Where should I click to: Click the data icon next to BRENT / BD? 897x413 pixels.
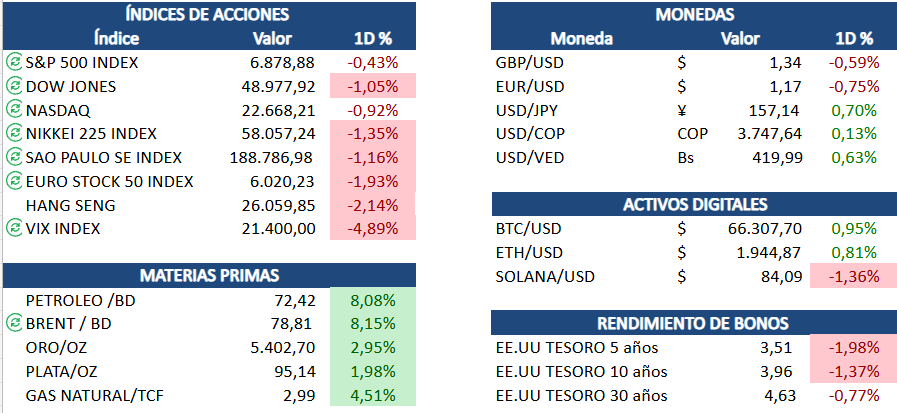(13, 324)
